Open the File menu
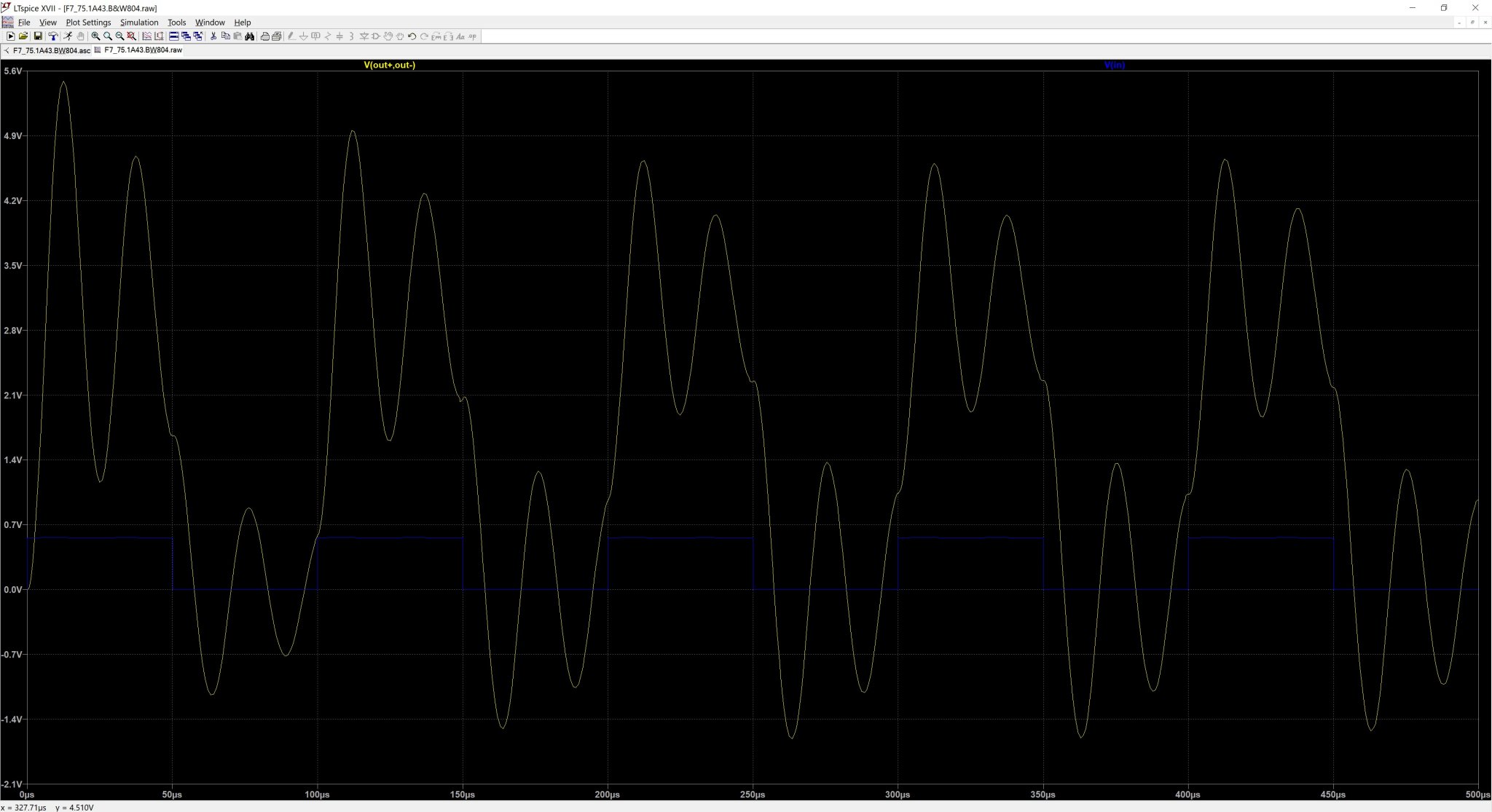Viewport: 1492px width, 812px height. tap(24, 23)
